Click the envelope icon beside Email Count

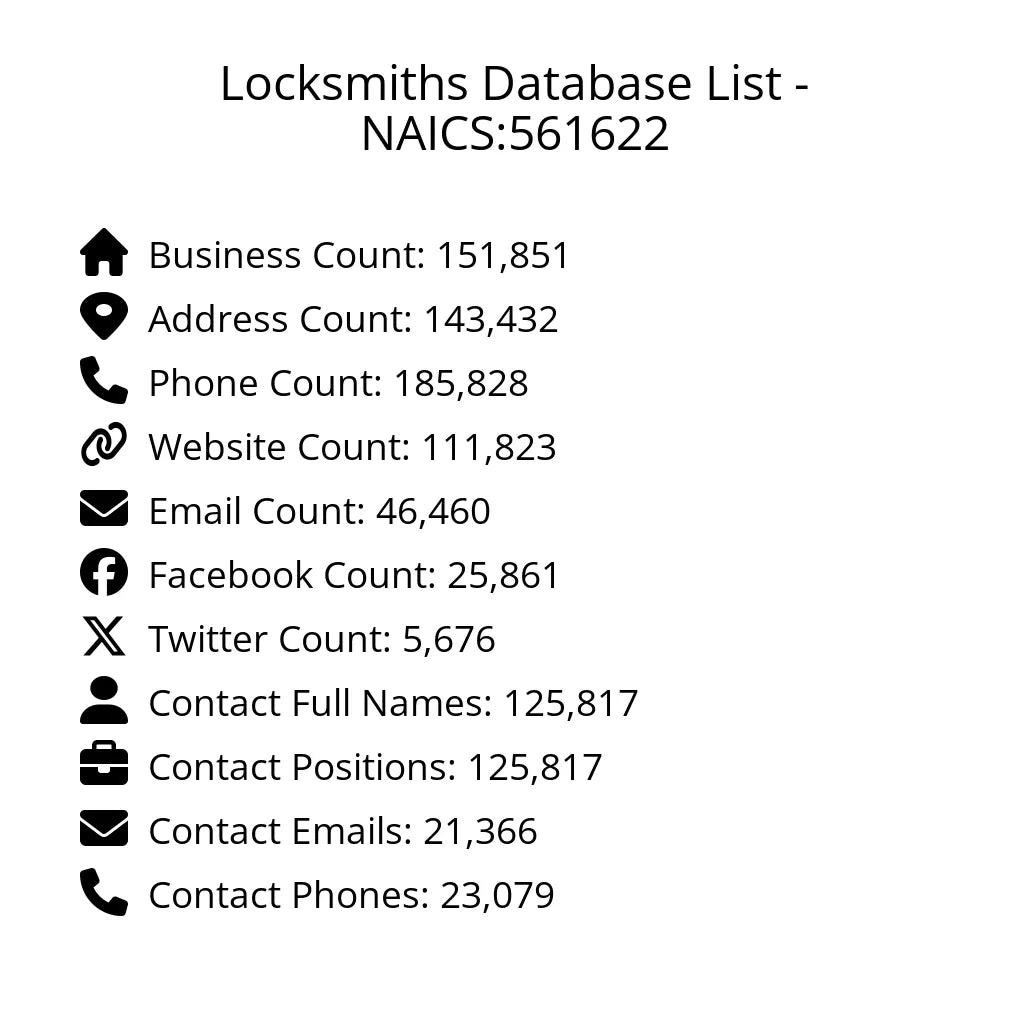104,509
